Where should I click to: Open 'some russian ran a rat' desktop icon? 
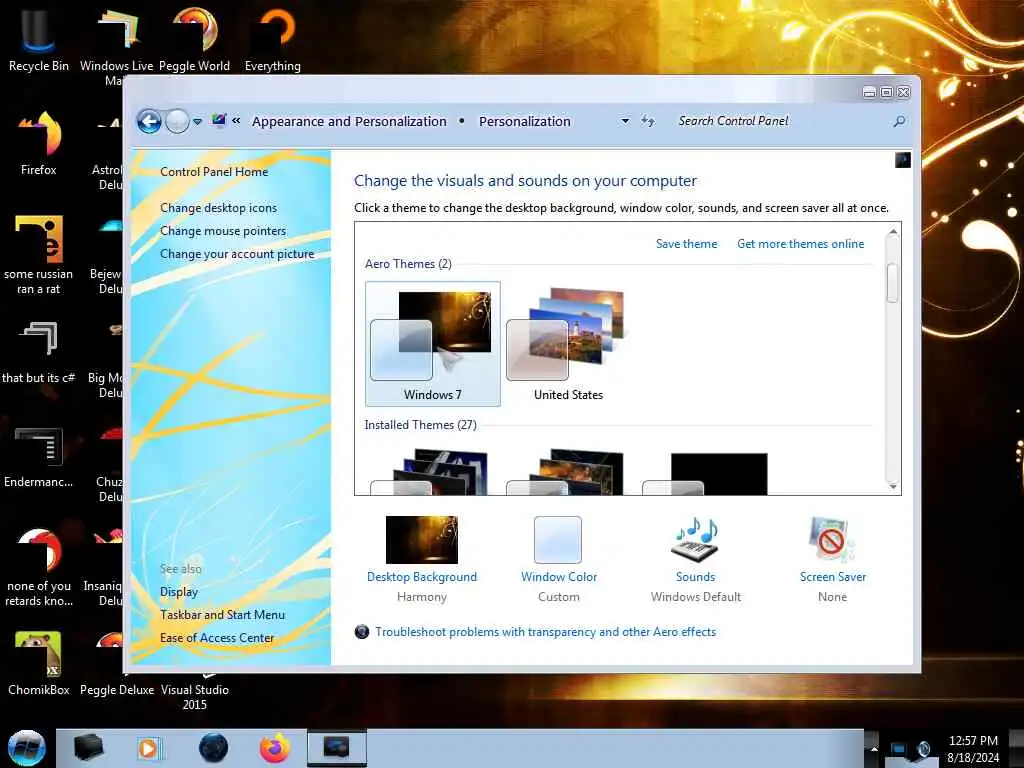coord(39,255)
